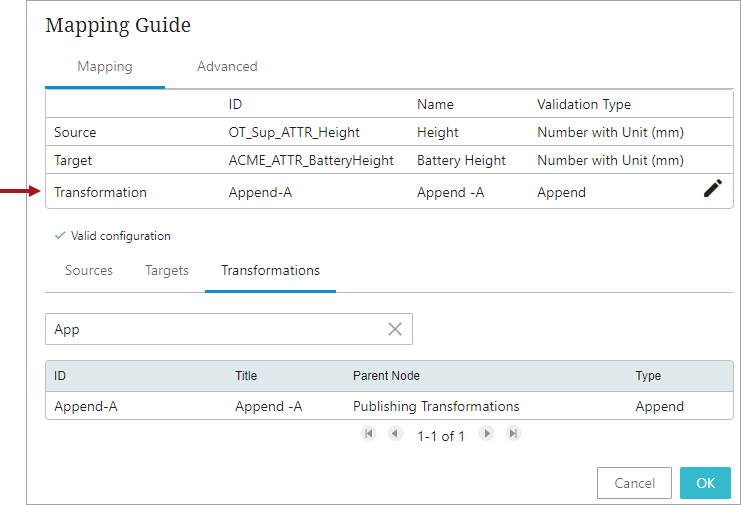Go to first page of results
This screenshot has width=741, height=505.
[368, 434]
